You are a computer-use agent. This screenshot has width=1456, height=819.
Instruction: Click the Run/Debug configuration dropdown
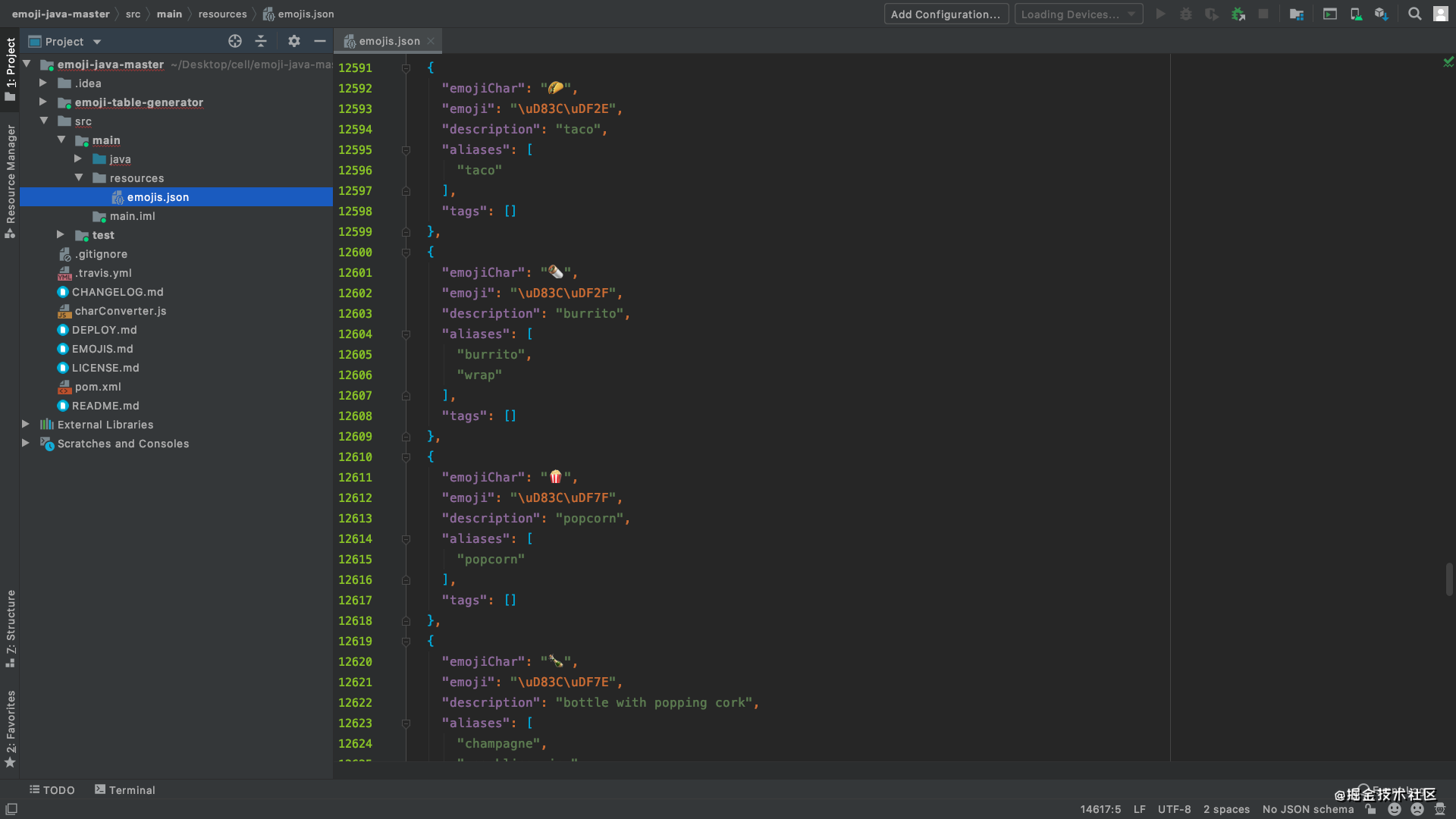click(946, 13)
